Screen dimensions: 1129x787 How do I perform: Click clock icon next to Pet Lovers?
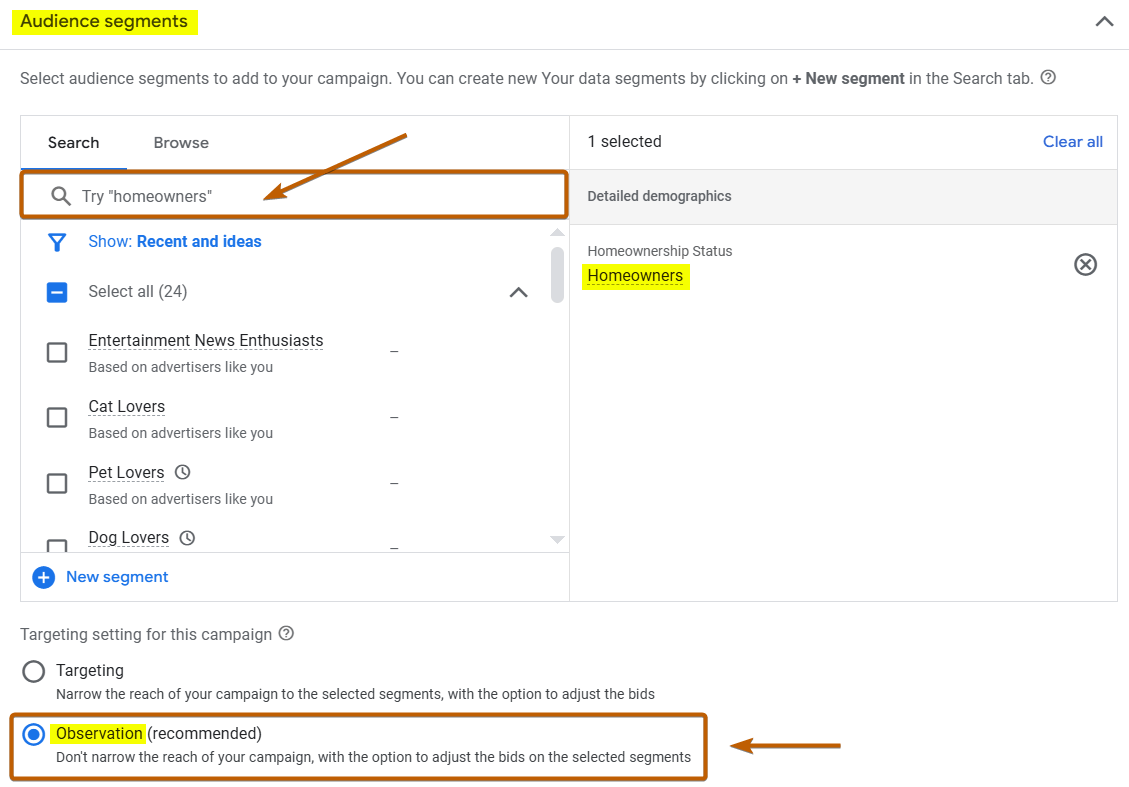point(182,472)
